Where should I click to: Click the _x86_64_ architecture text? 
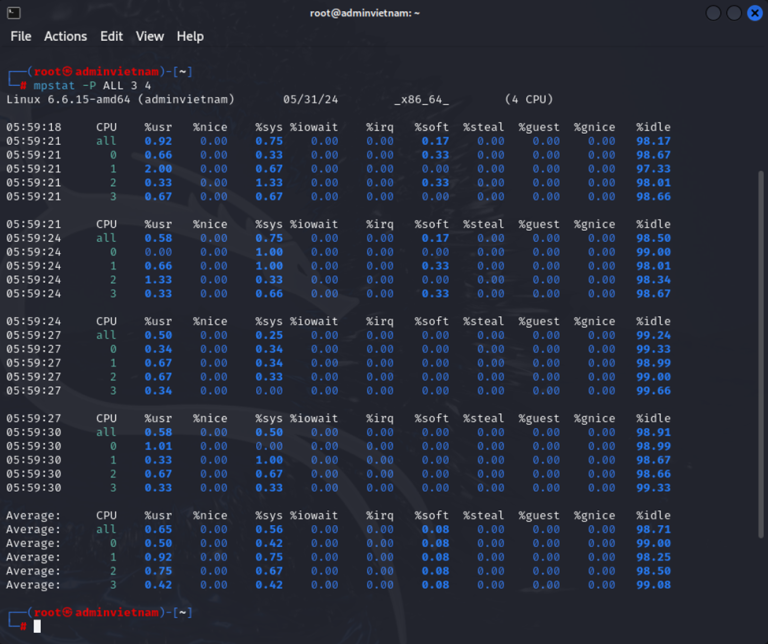(421, 100)
